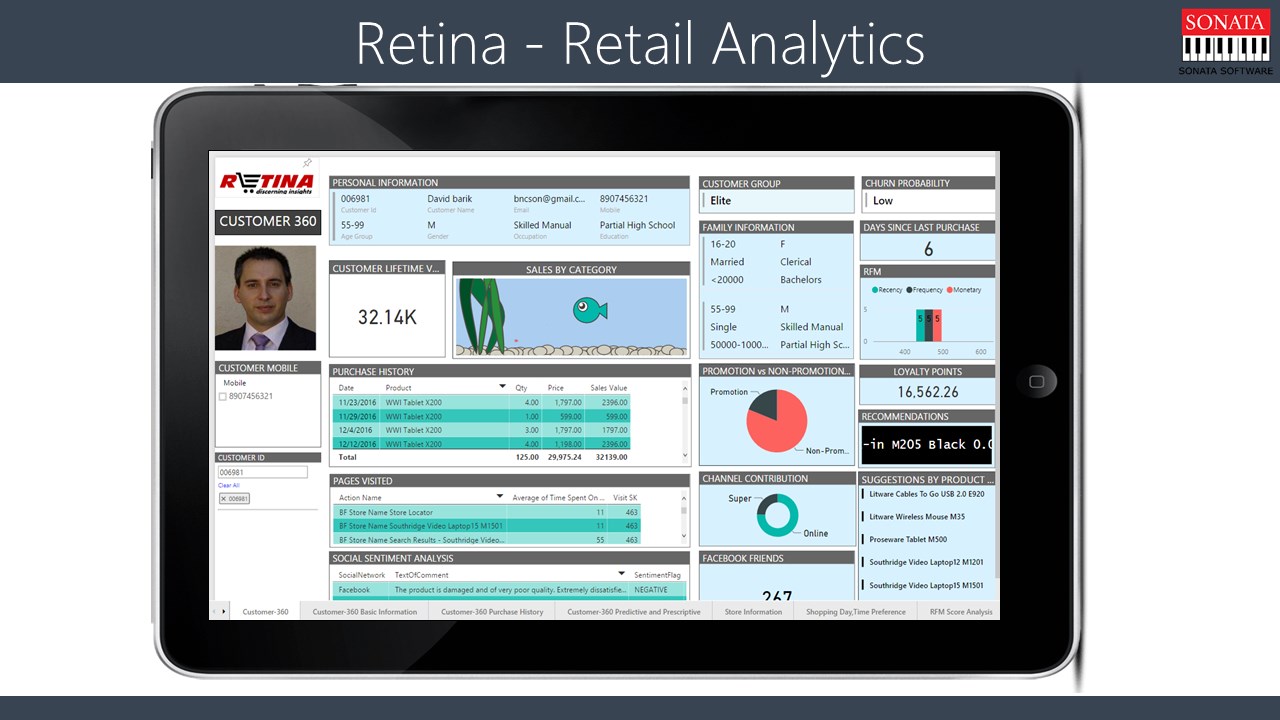Select the 11/23/2016 purchase row
The image size is (1280, 720).
482,403
